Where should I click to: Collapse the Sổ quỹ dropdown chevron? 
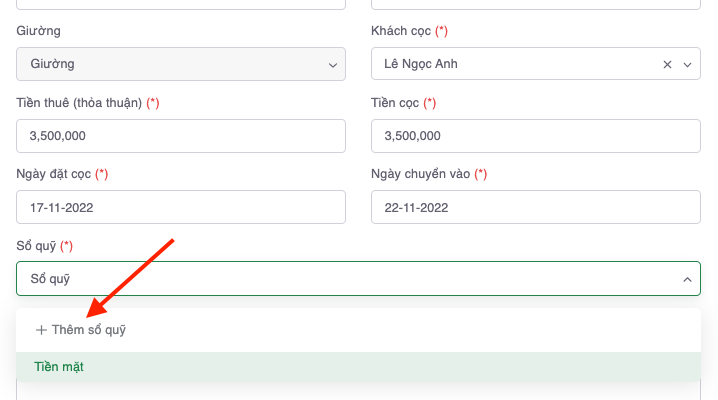click(687, 279)
